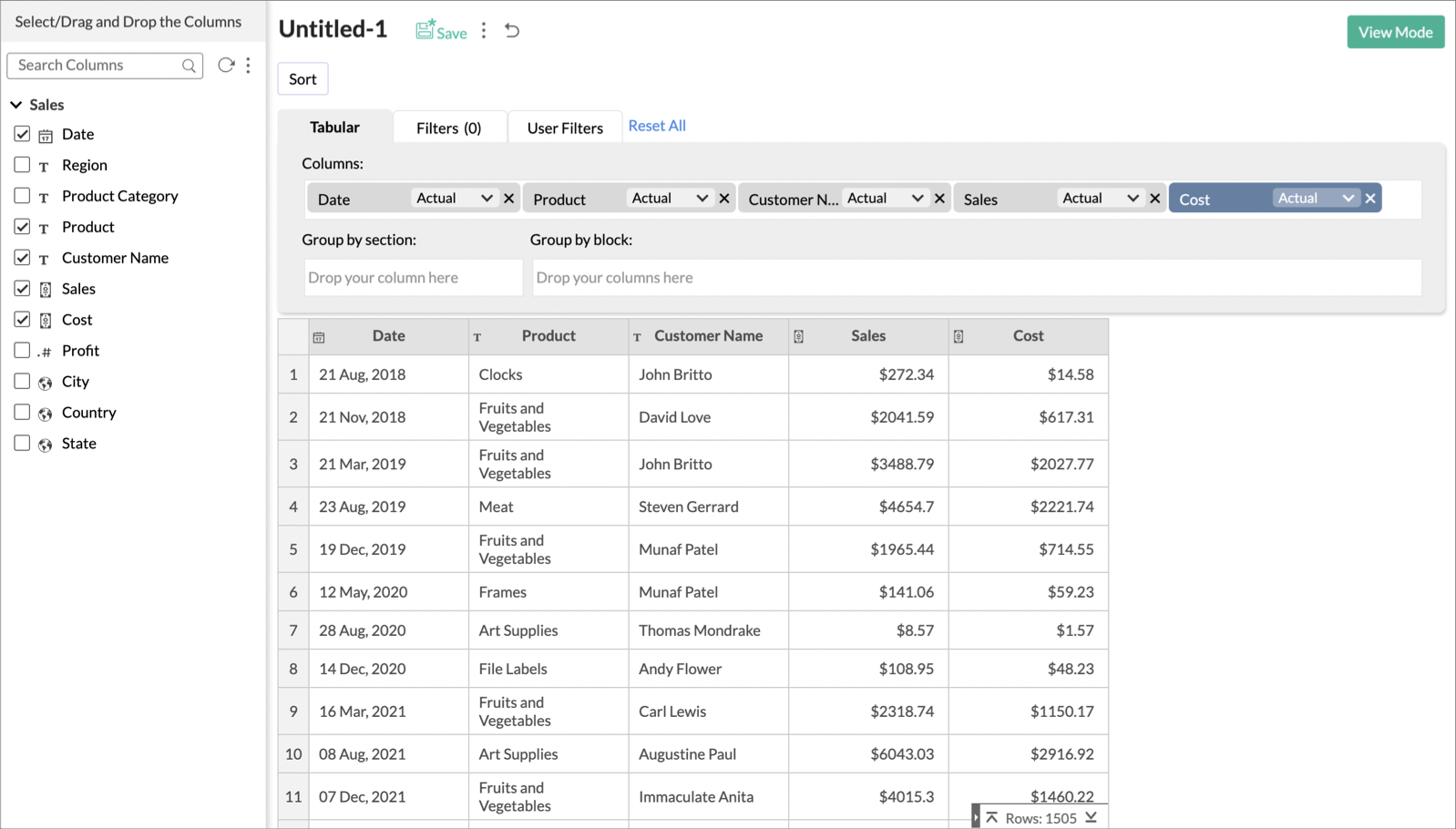Click the Group by section drop field

pyautogui.click(x=414, y=278)
